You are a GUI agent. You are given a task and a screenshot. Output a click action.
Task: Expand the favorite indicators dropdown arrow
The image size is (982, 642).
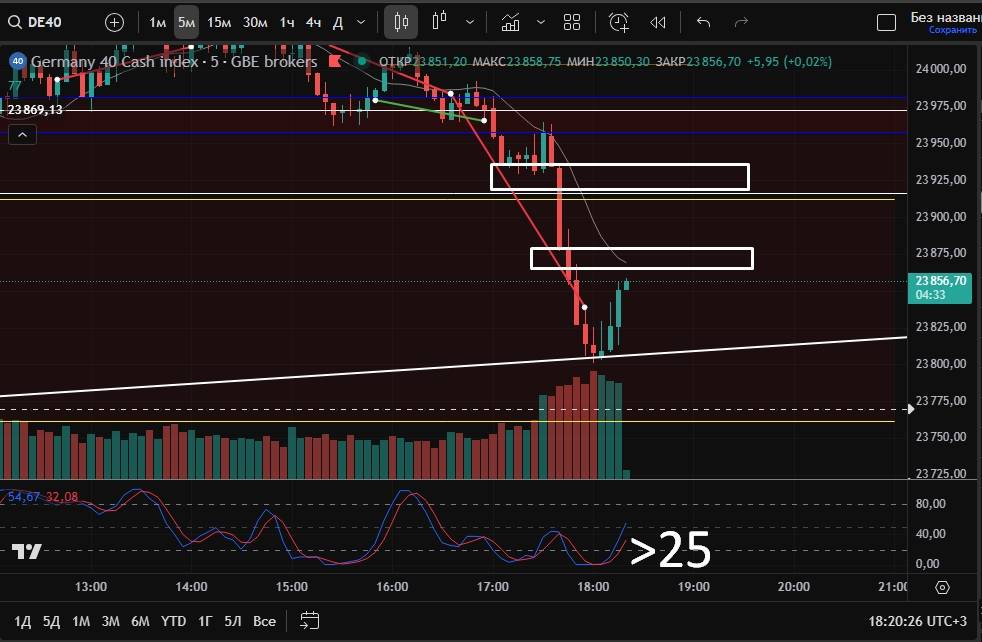(541, 22)
